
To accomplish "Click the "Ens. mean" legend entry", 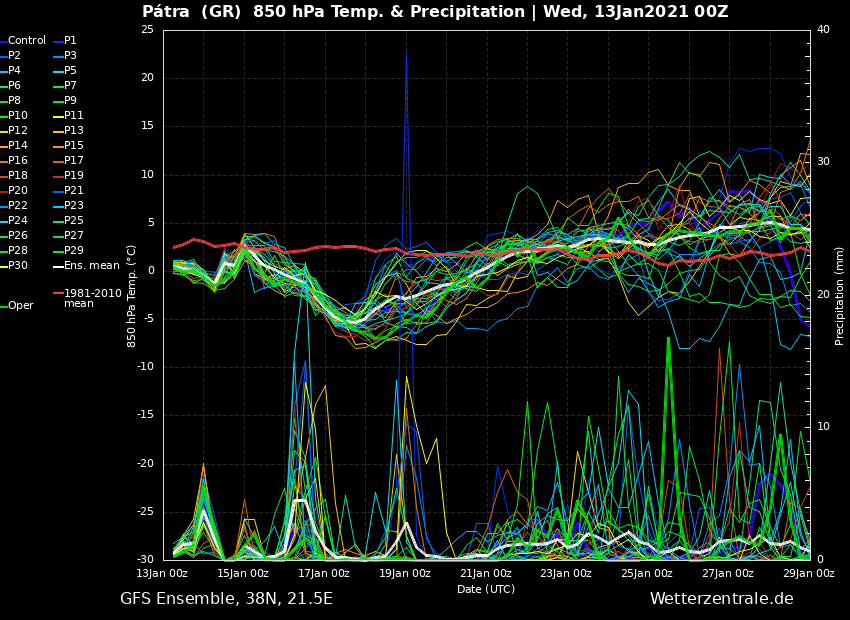I will pos(87,266).
